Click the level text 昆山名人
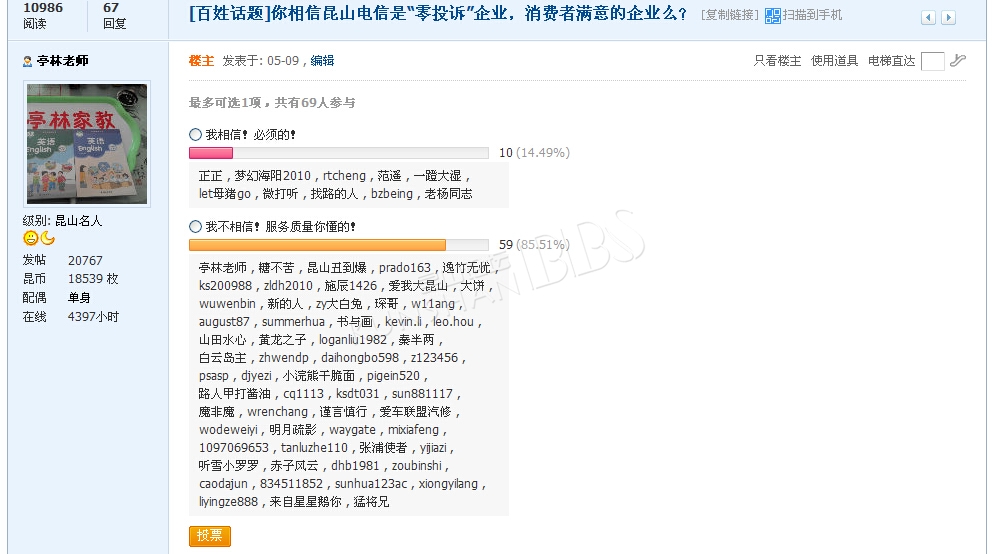Screen dimensions: 993x554 79,221
